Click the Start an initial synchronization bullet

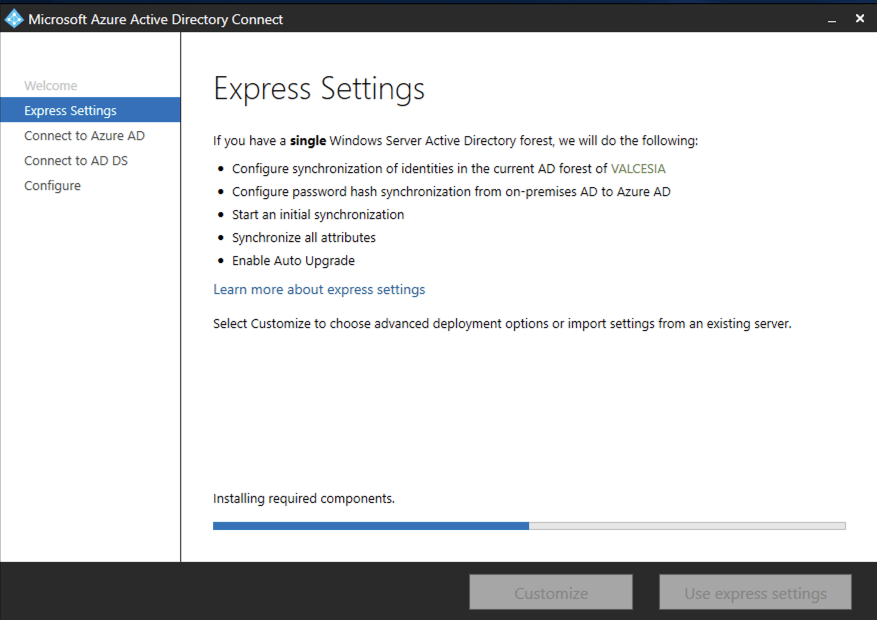(318, 214)
